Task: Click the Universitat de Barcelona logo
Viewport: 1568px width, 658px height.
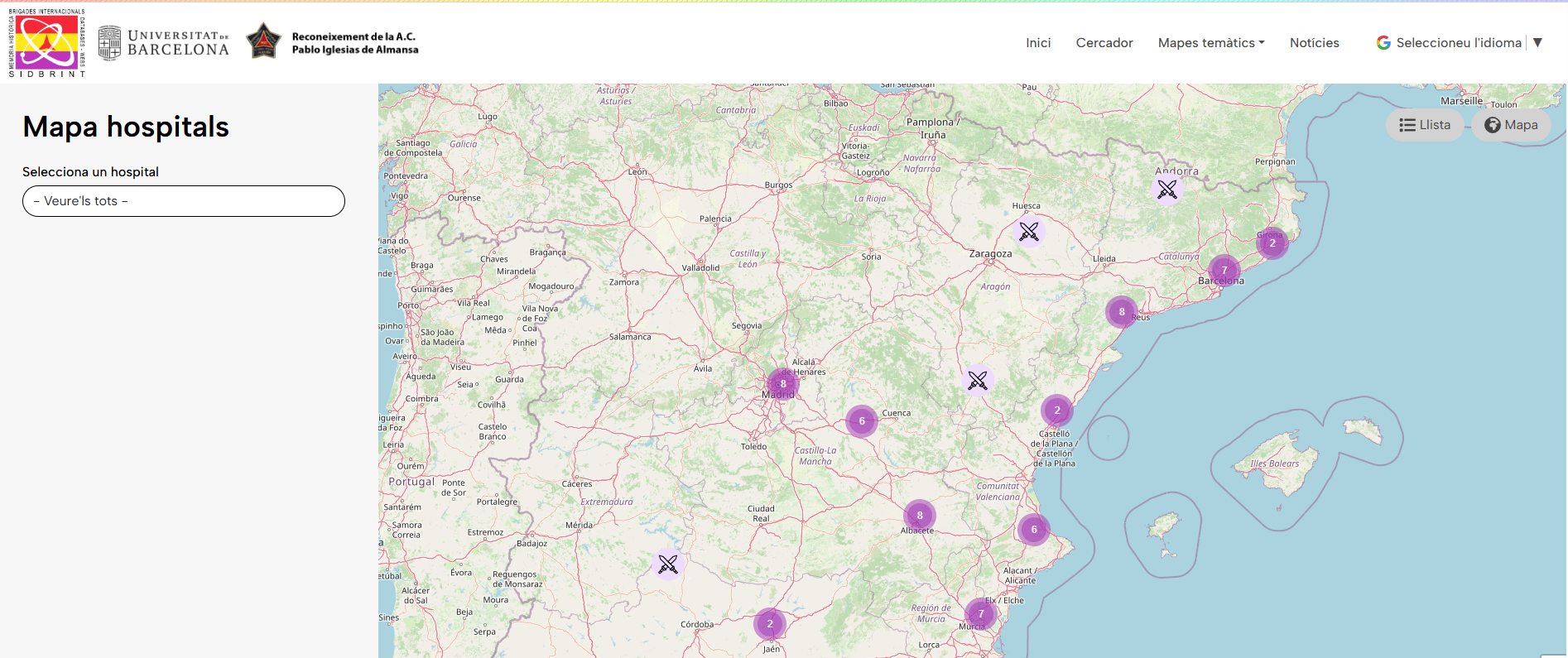Action: [x=163, y=43]
